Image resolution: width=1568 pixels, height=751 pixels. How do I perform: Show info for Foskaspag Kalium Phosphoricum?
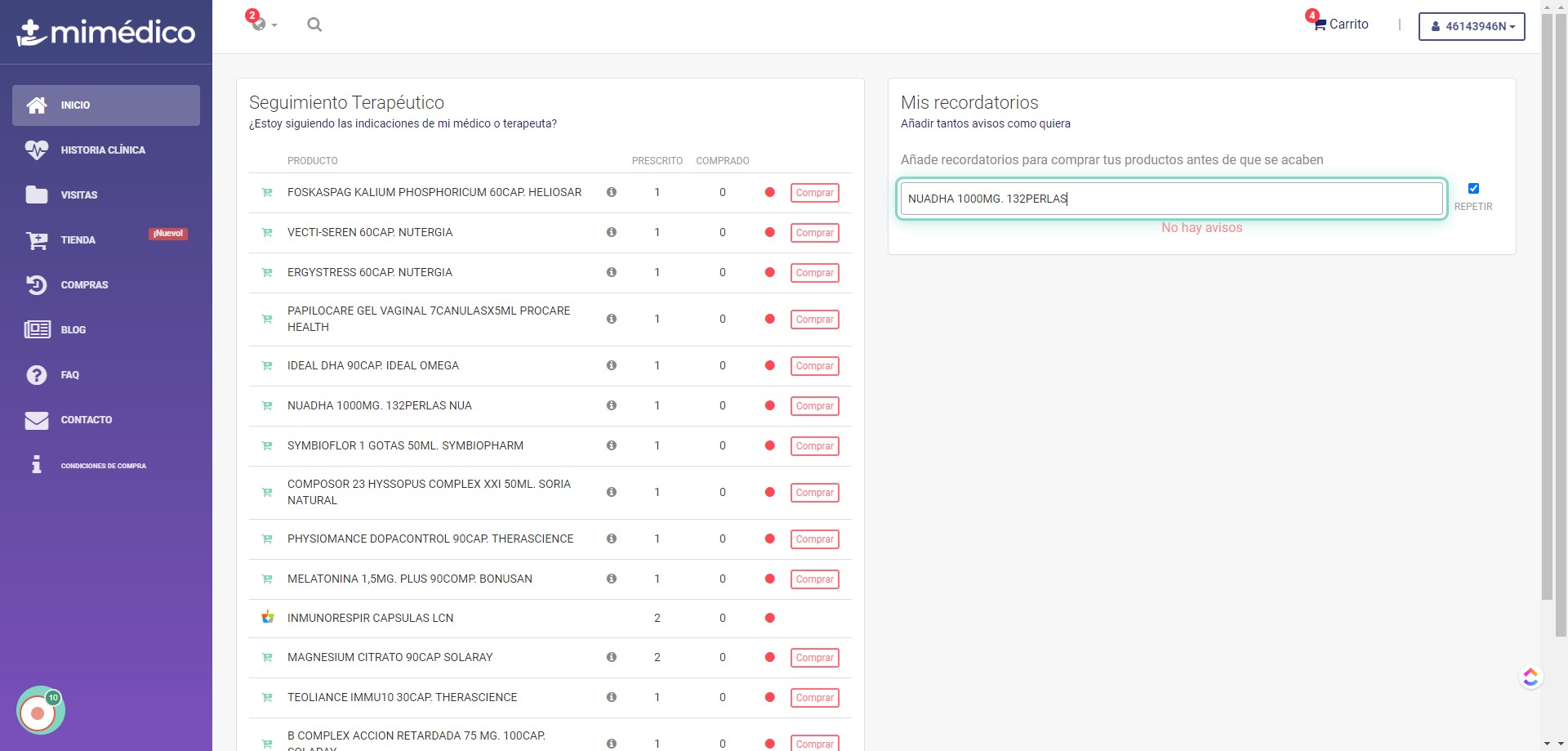[x=611, y=192]
